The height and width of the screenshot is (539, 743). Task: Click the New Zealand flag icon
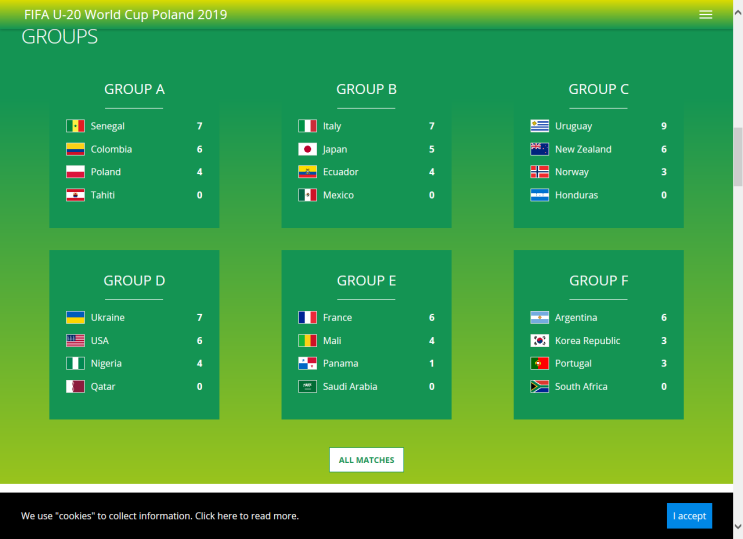[540, 149]
